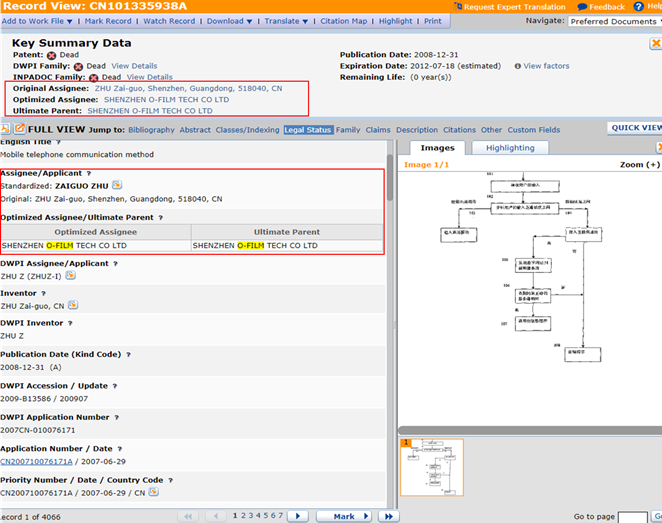Open the Translate dropdown menu
This screenshot has width=662, height=523.
point(286,21)
